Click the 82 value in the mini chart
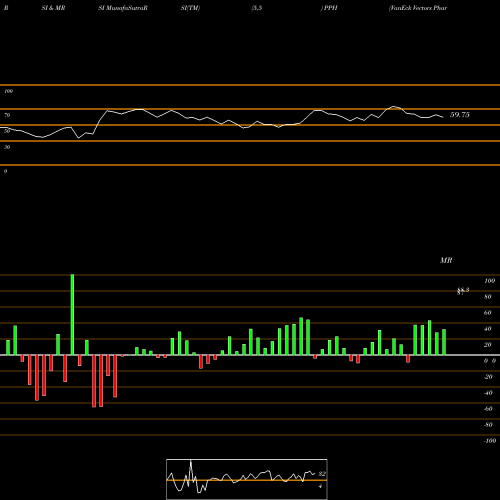This screenshot has height=500, width=500. point(322,474)
